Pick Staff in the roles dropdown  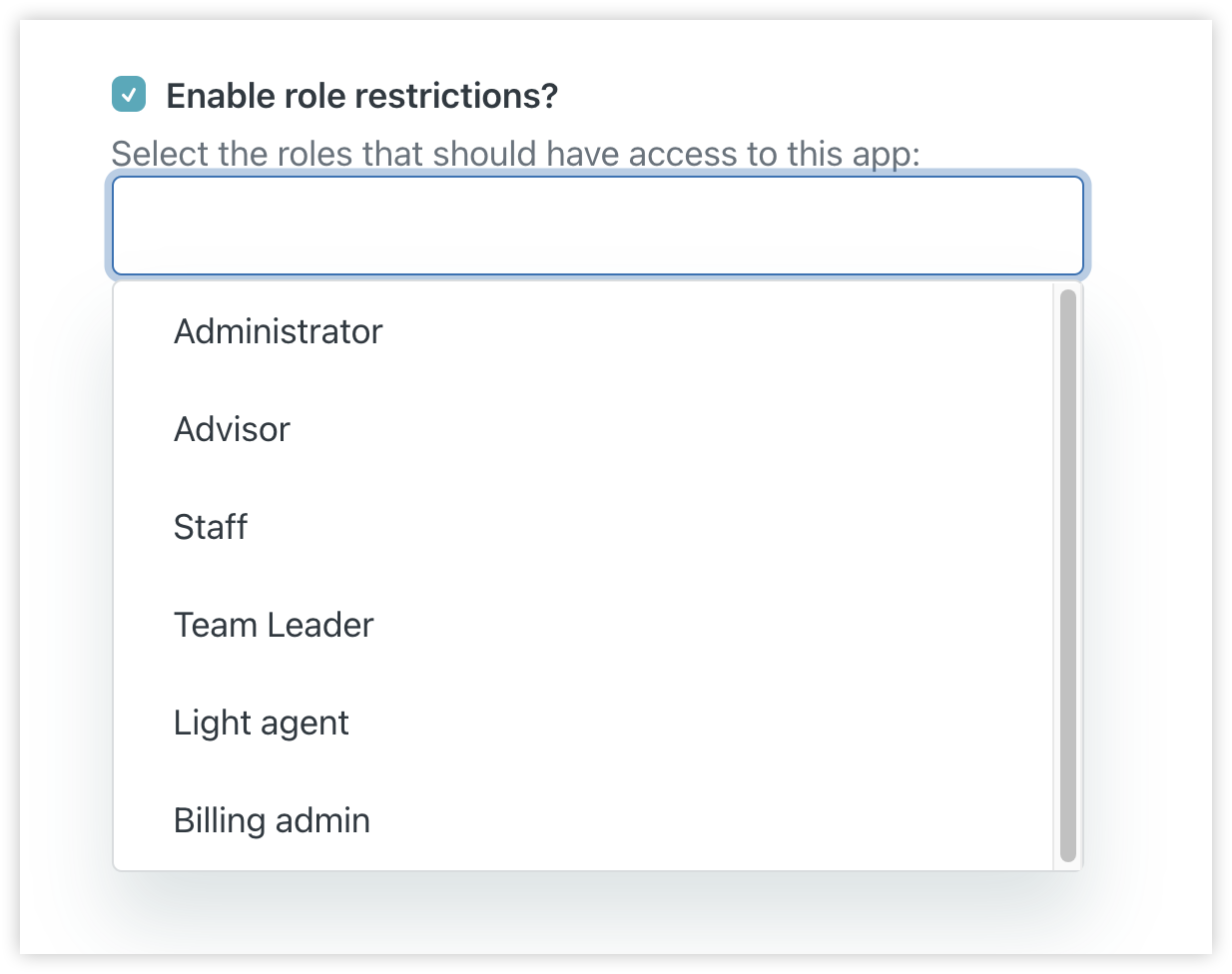(x=211, y=526)
